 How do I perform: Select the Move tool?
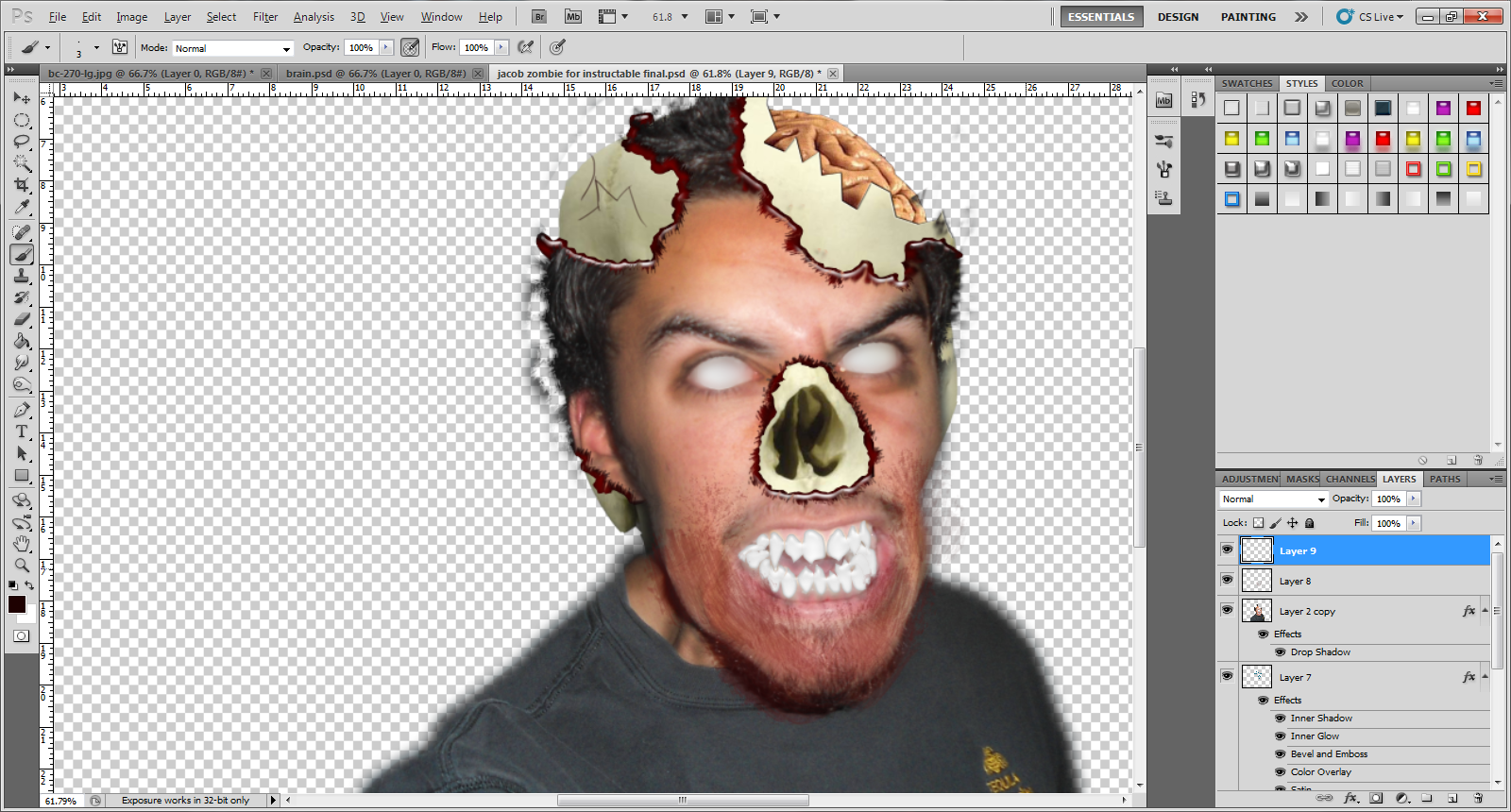[21, 97]
